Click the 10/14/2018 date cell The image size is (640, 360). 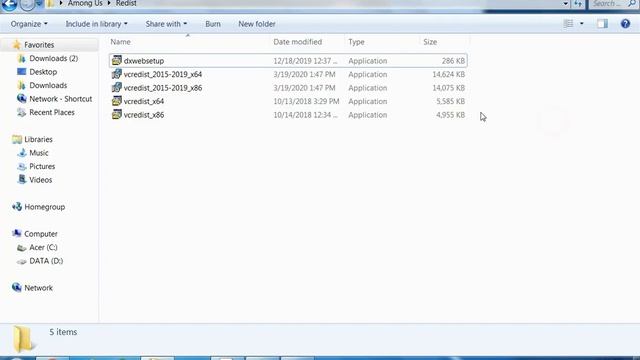305,115
